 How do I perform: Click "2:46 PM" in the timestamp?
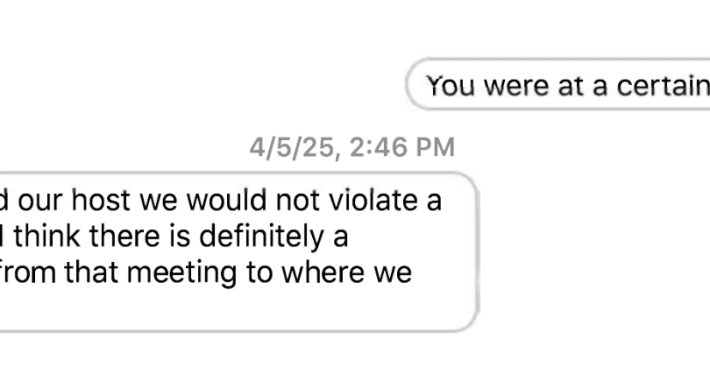[402, 147]
